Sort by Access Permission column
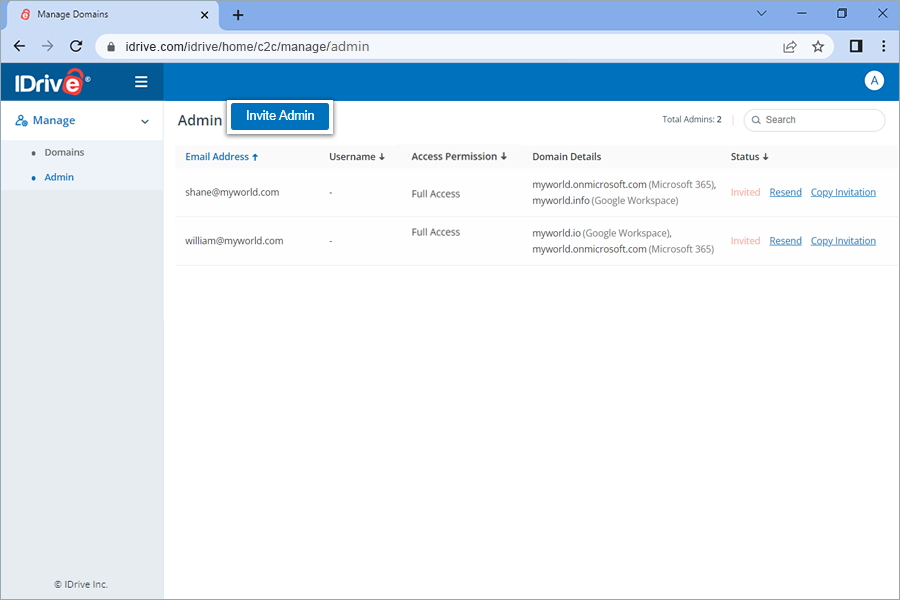The image size is (900, 600). (x=459, y=157)
